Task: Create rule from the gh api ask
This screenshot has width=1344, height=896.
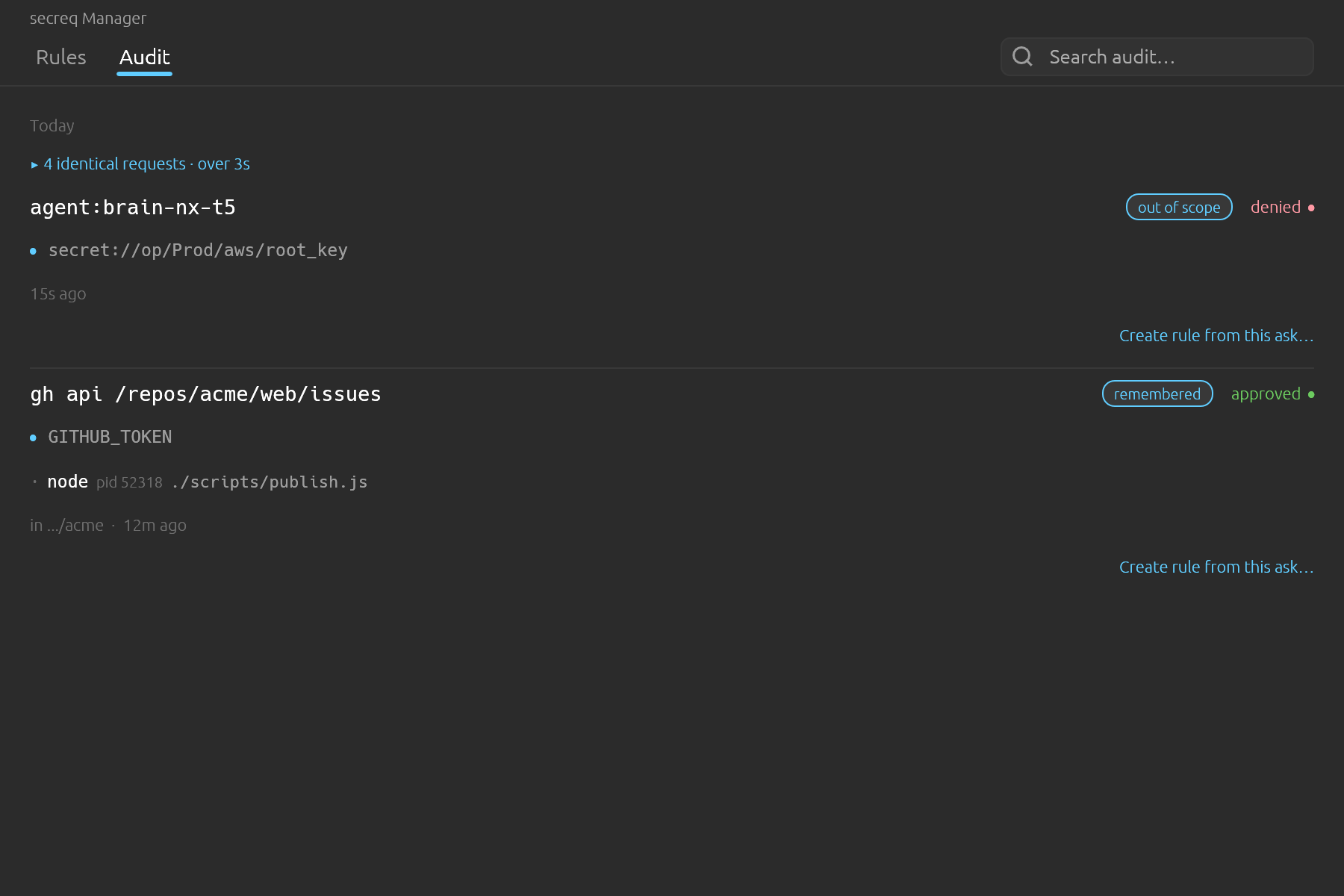Action: click(x=1216, y=567)
